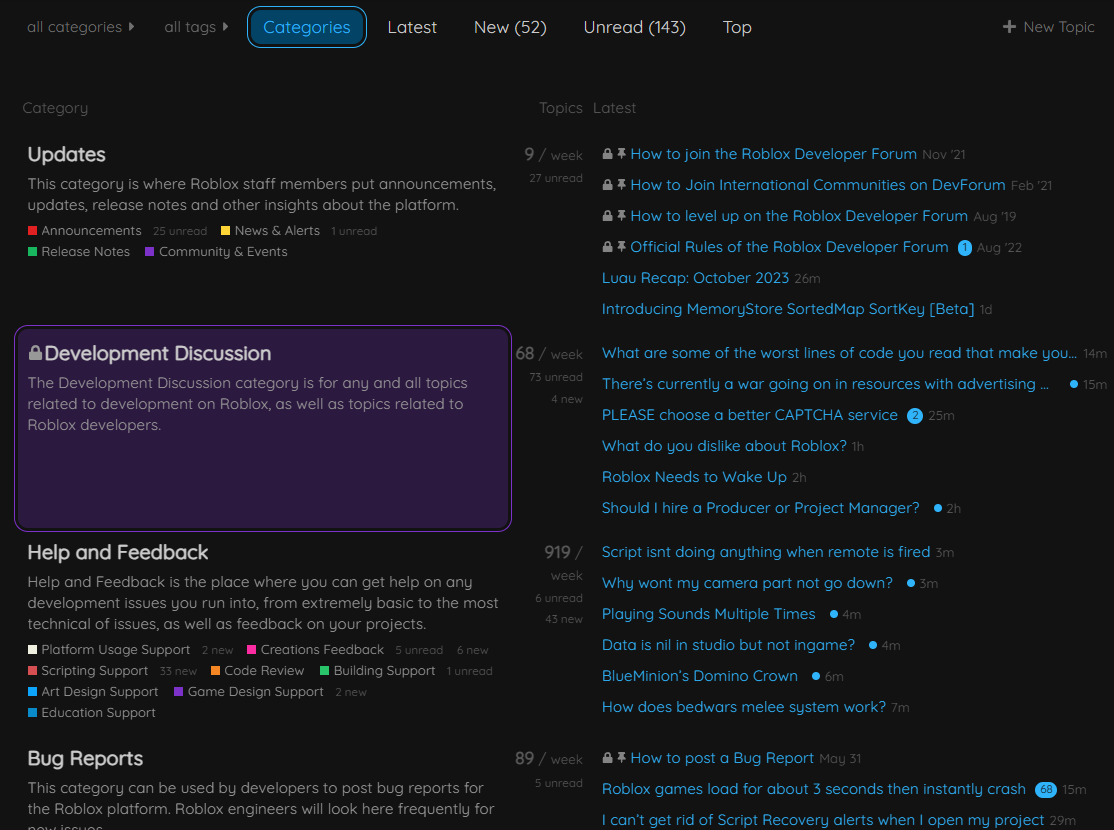1114x830 pixels.
Task: Click the lock icon on 'How to level up' topic
Action: tap(607, 215)
